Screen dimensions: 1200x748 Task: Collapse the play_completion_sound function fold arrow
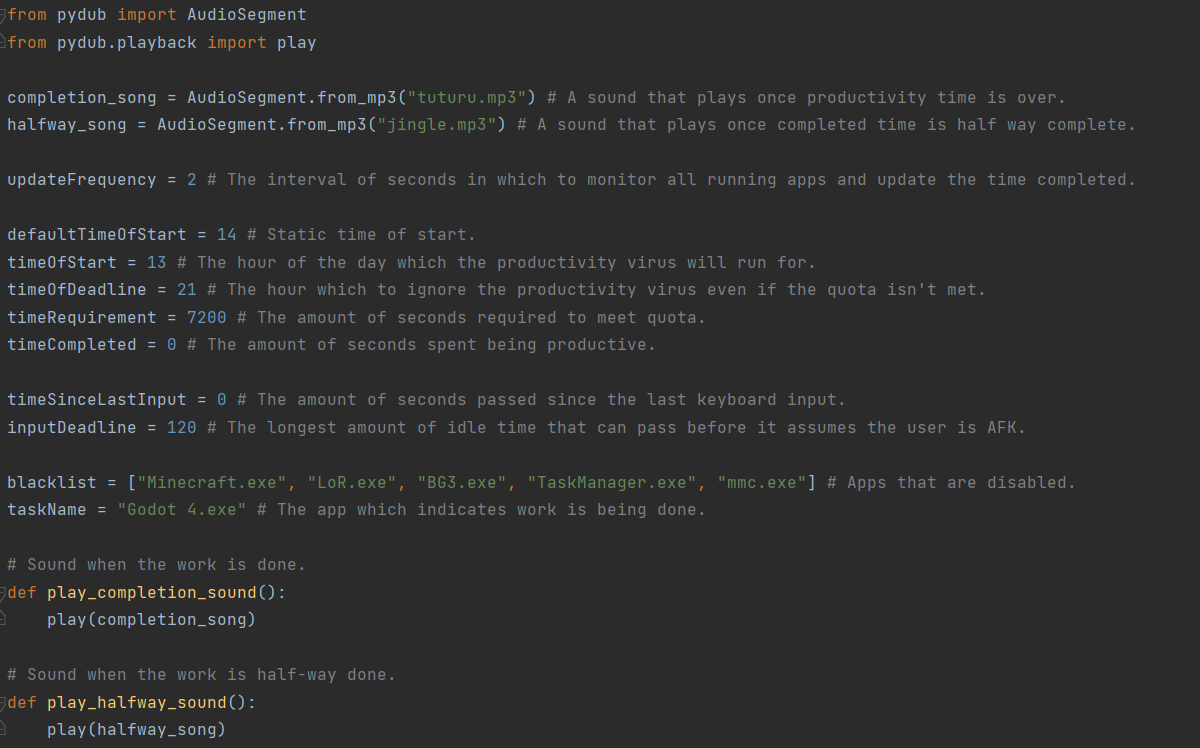[x=3, y=592]
